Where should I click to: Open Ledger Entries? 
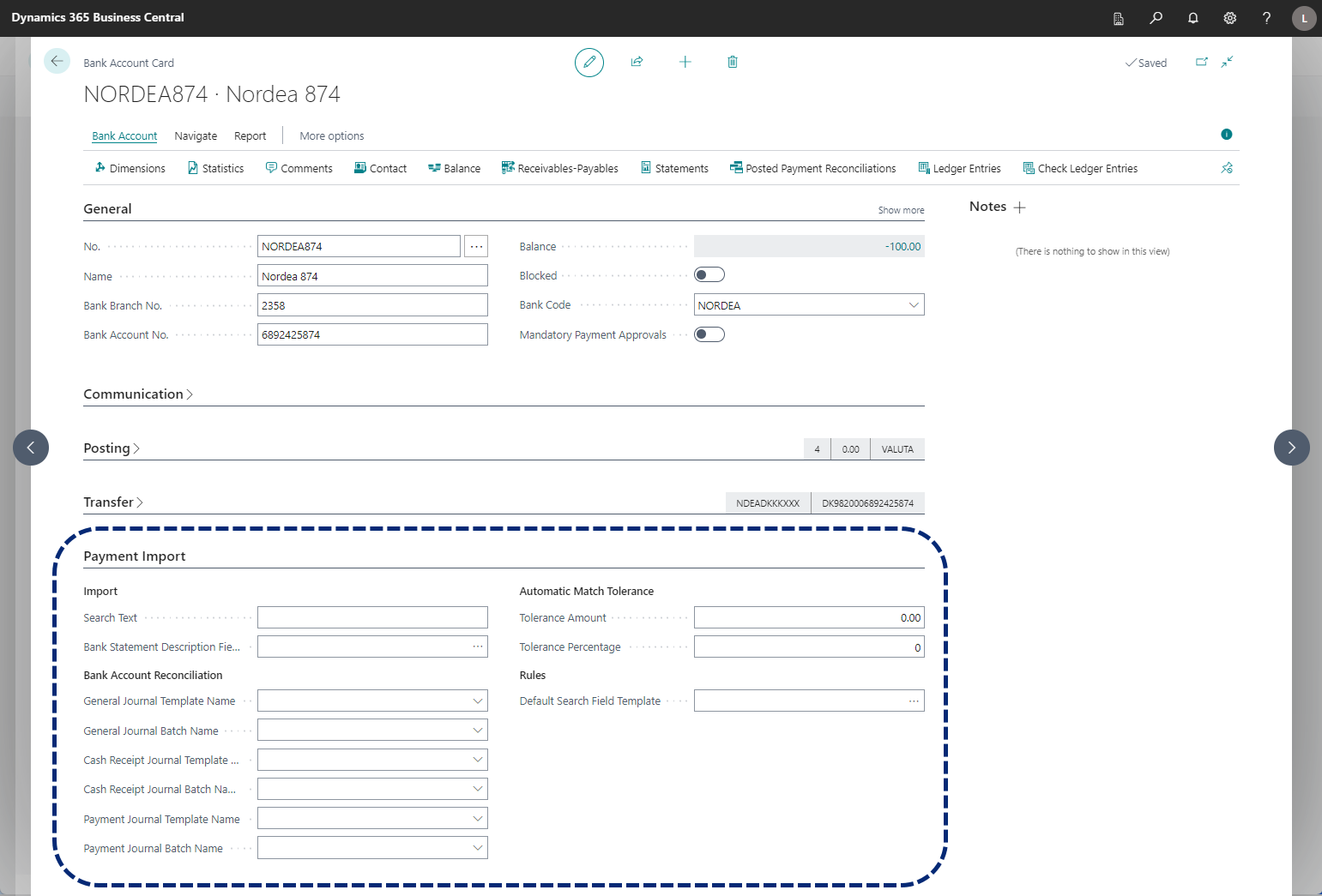click(x=959, y=168)
